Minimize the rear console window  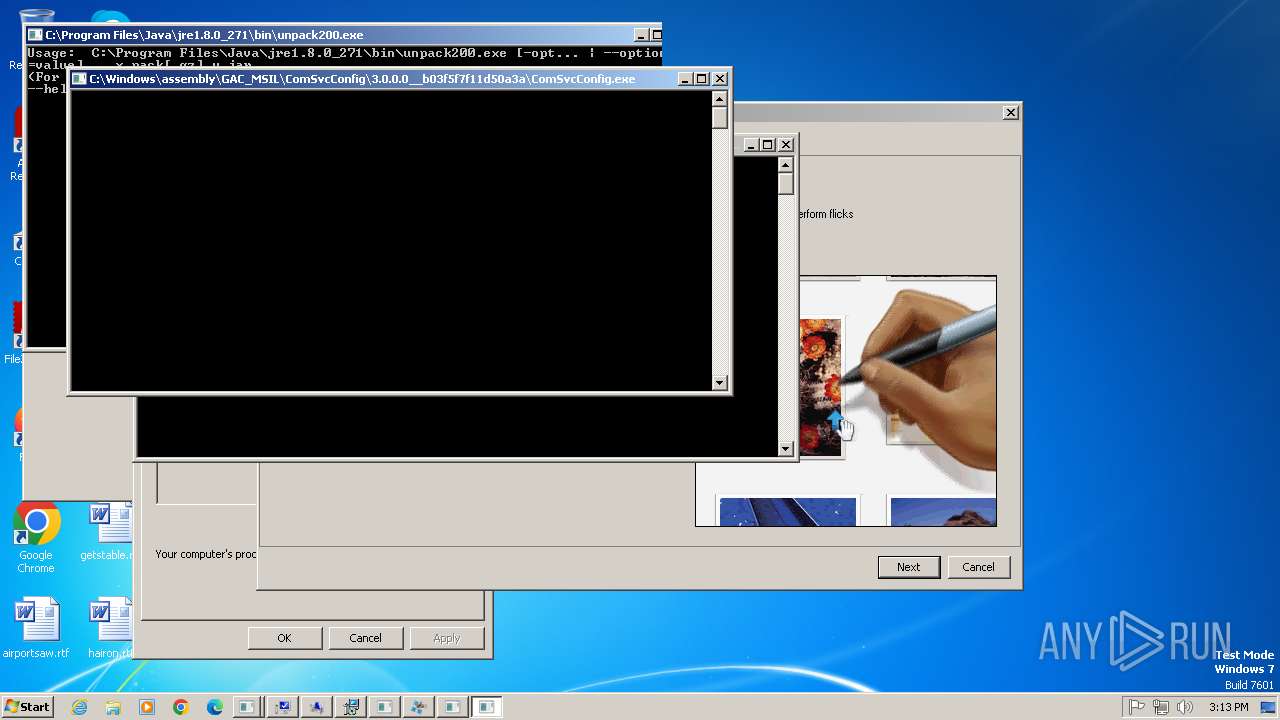click(751, 145)
